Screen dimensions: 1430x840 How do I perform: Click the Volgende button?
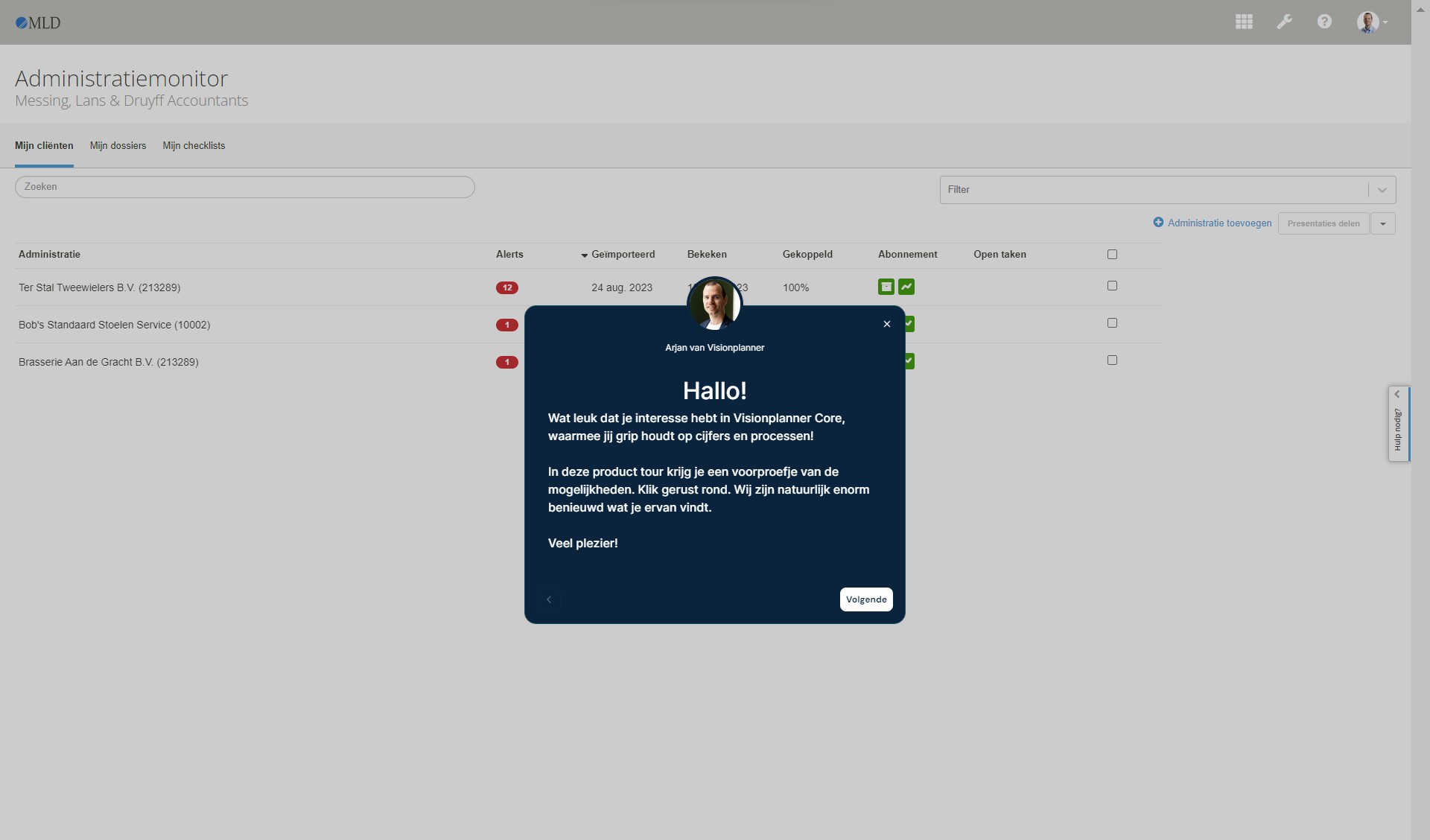click(866, 599)
